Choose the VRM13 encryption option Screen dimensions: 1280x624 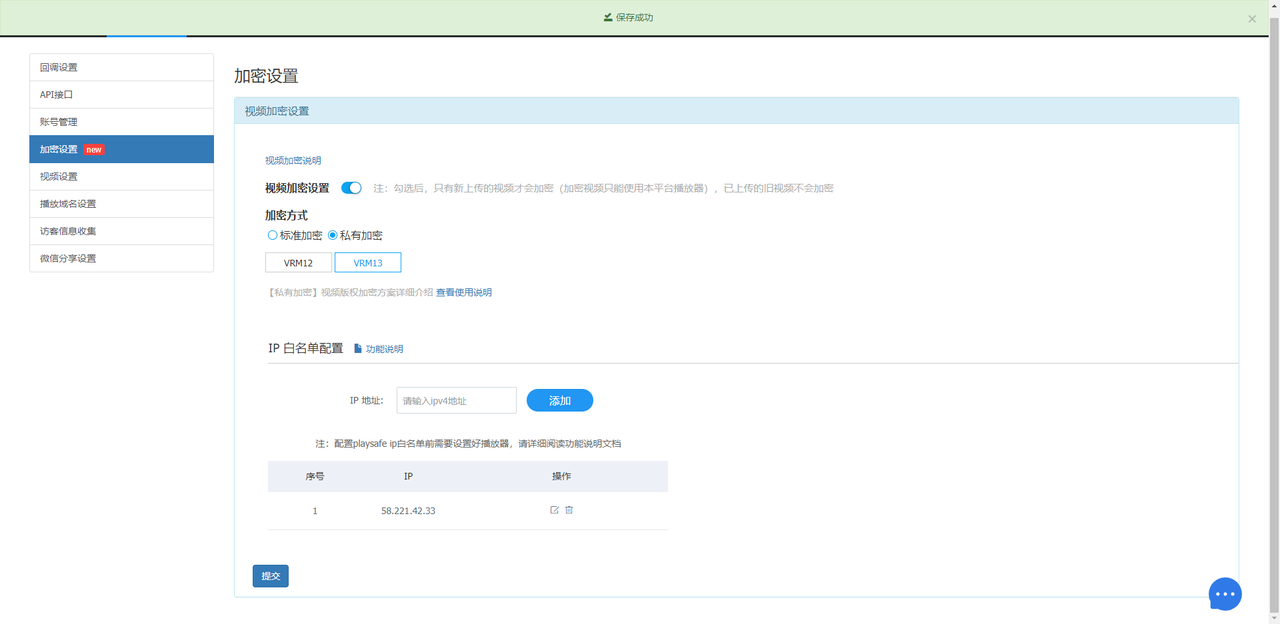coord(368,263)
